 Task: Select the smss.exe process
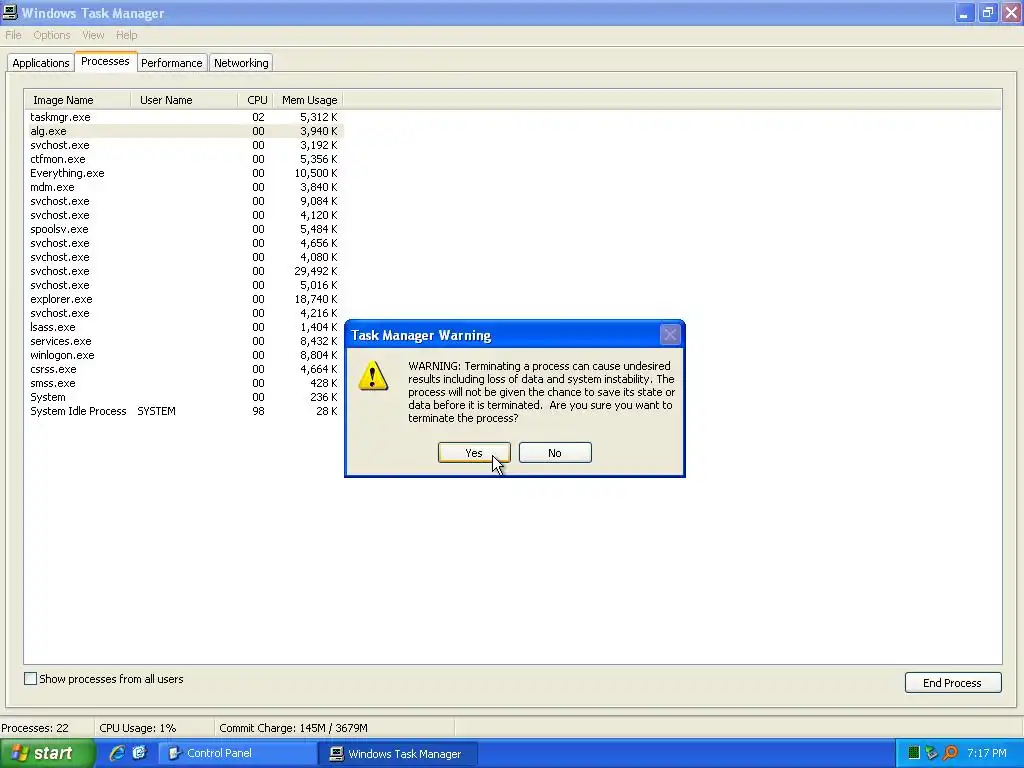tap(184, 383)
